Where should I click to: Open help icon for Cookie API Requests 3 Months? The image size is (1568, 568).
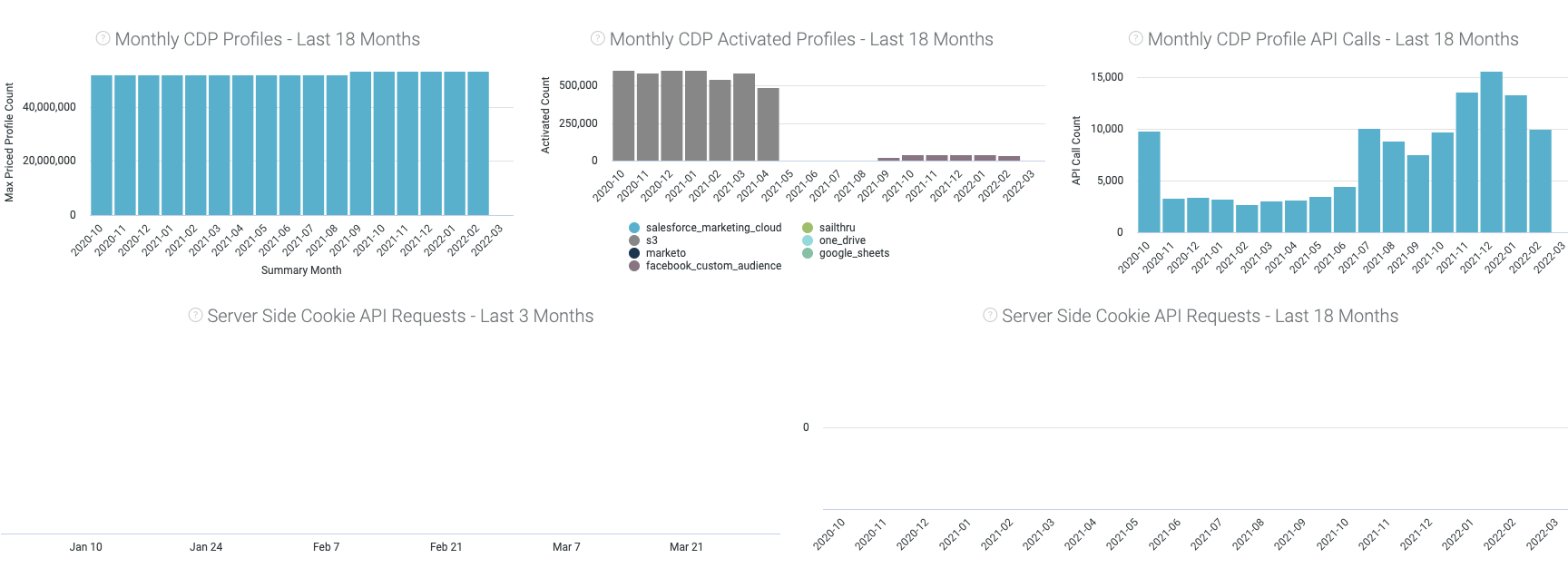point(195,315)
